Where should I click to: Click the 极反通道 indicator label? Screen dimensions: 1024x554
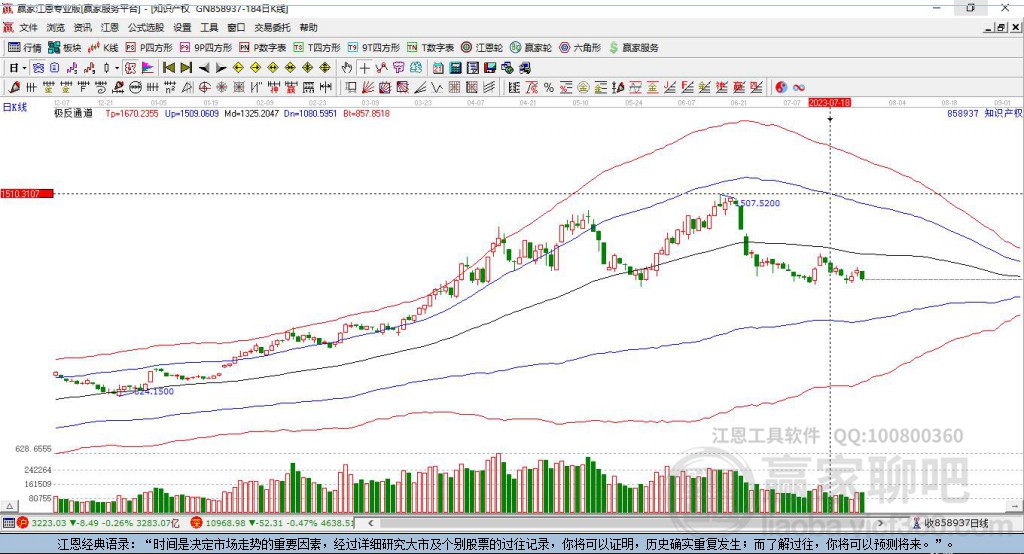[73, 114]
